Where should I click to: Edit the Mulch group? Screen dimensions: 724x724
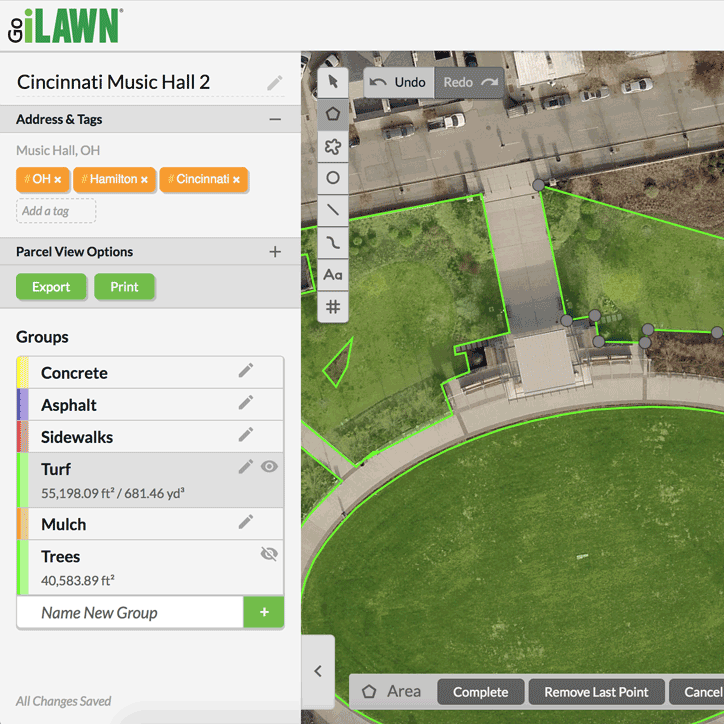(x=246, y=522)
